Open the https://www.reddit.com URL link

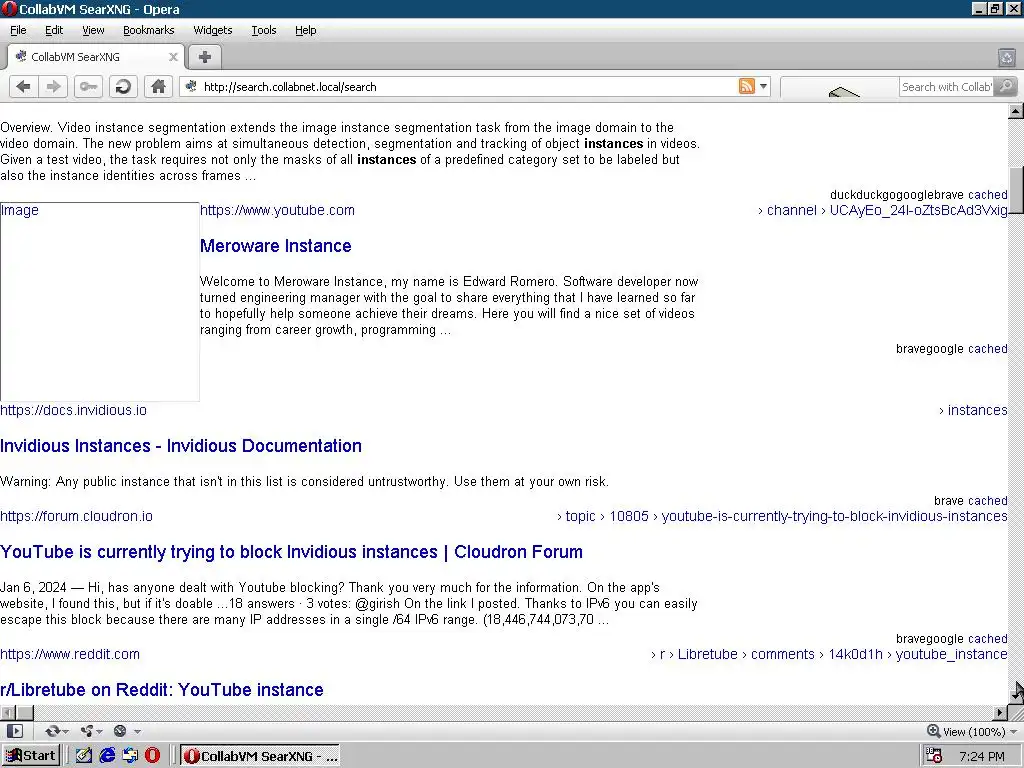(x=70, y=654)
